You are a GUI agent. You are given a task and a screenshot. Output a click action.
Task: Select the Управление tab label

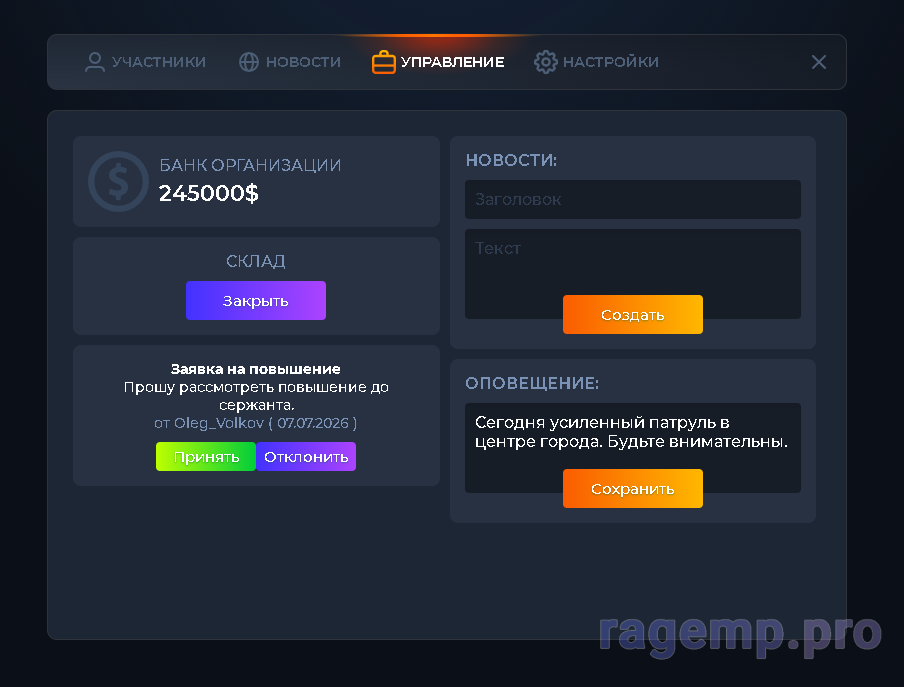(x=453, y=62)
